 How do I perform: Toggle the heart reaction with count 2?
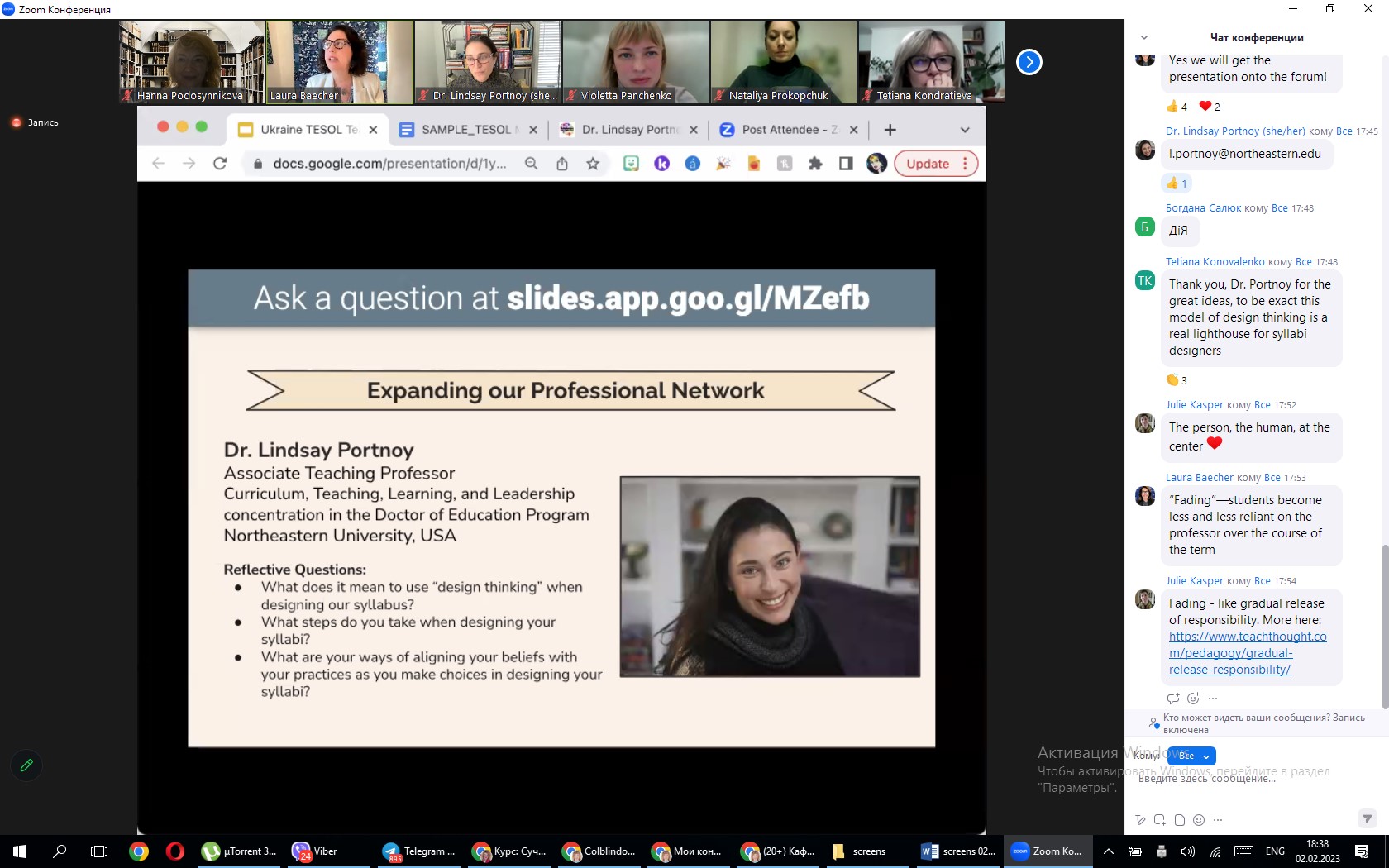coord(1209,107)
